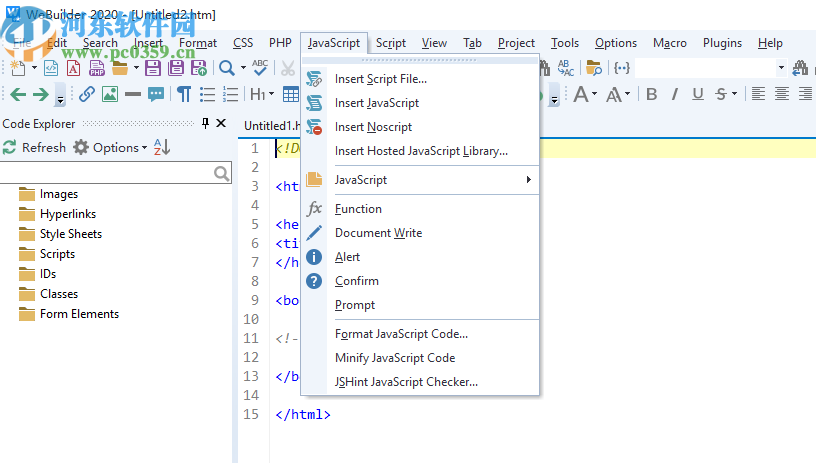Toggle italic formatting

674,95
